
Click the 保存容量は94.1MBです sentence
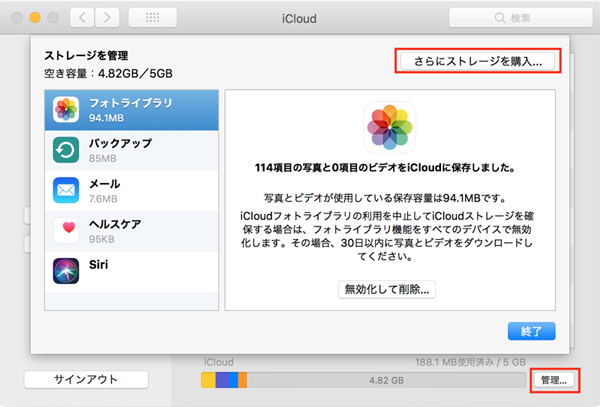pyautogui.click(x=385, y=198)
